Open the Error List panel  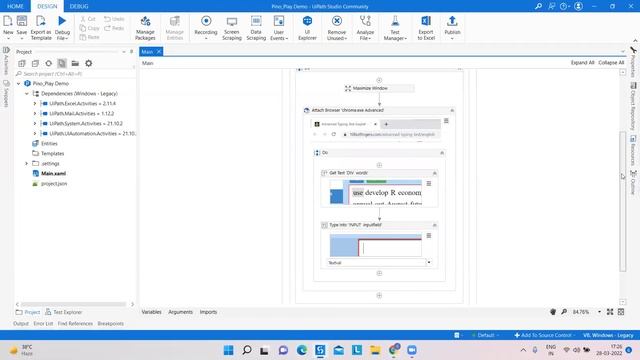point(43,323)
